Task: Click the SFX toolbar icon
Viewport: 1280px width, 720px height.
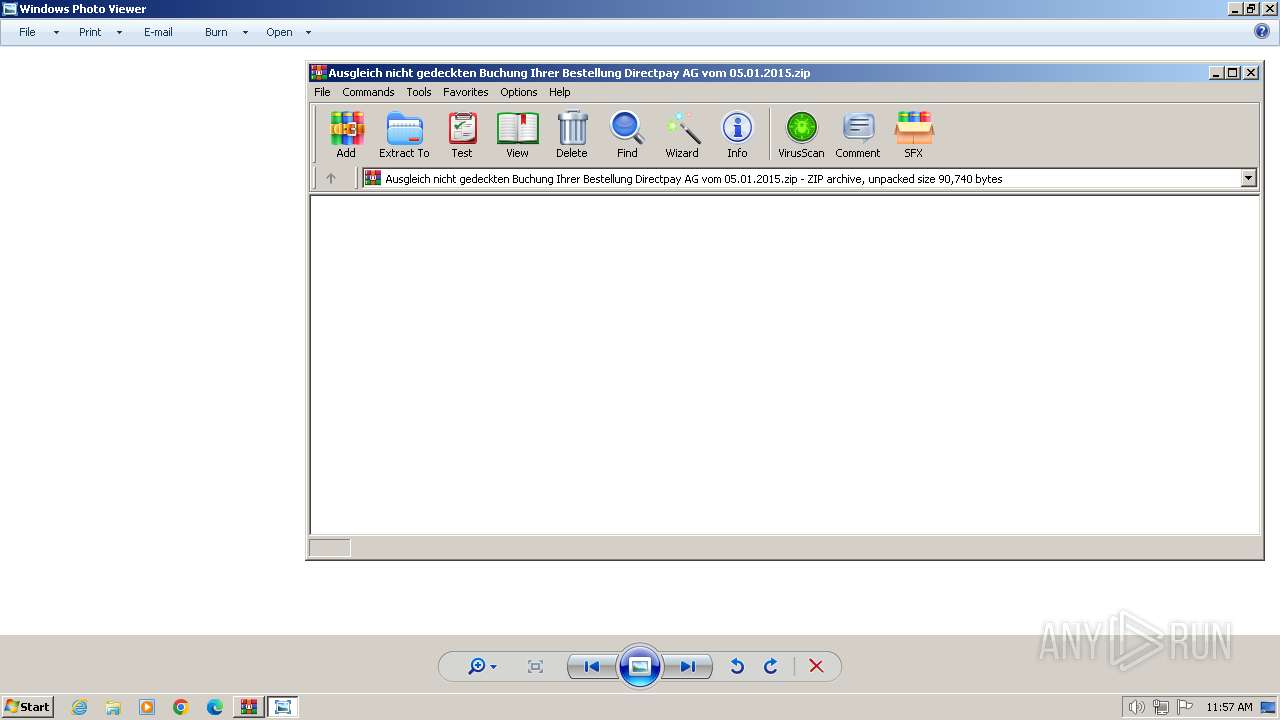Action: pos(914,135)
